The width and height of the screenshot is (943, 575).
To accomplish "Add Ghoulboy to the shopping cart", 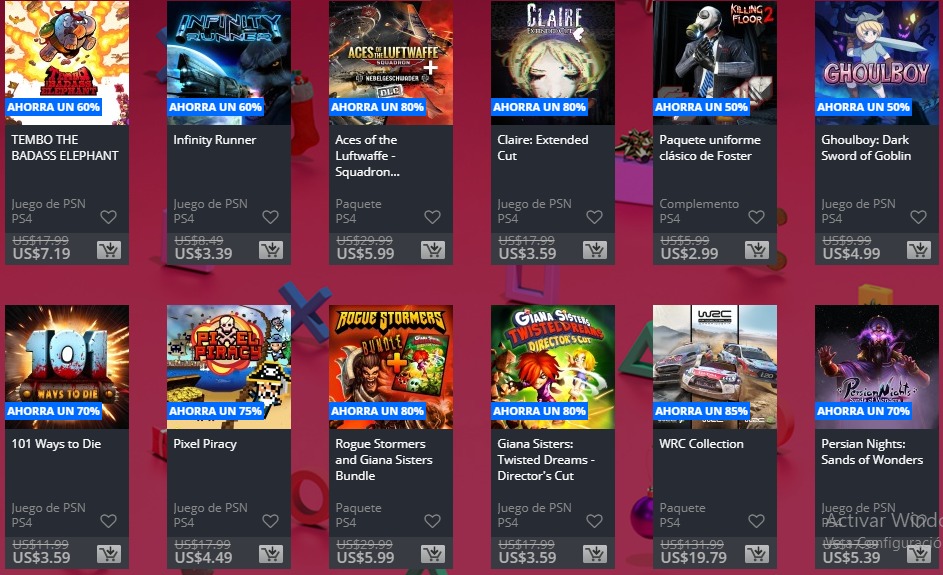I will click(919, 250).
